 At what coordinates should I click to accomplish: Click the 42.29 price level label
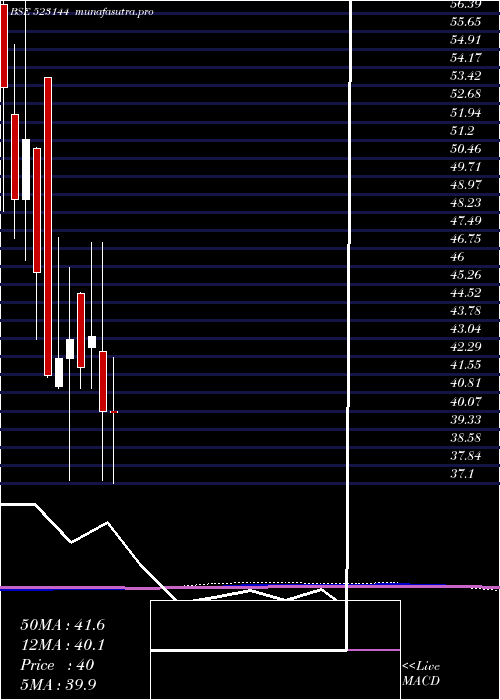point(465,347)
